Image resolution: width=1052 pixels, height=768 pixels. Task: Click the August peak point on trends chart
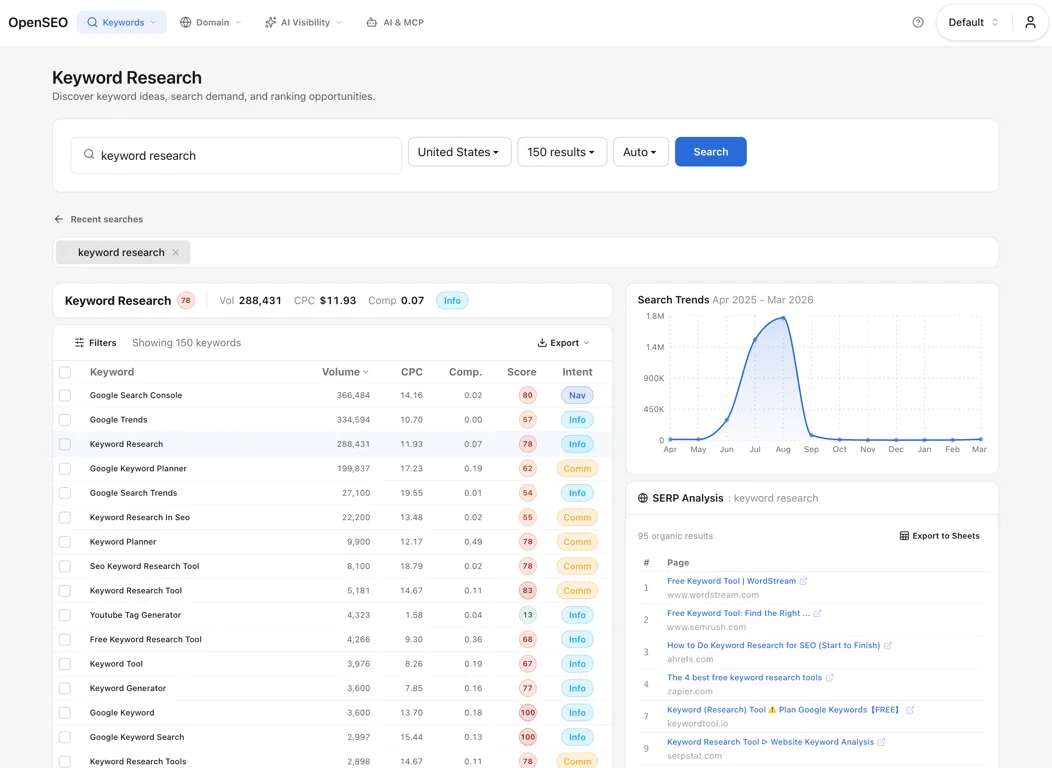pos(784,318)
